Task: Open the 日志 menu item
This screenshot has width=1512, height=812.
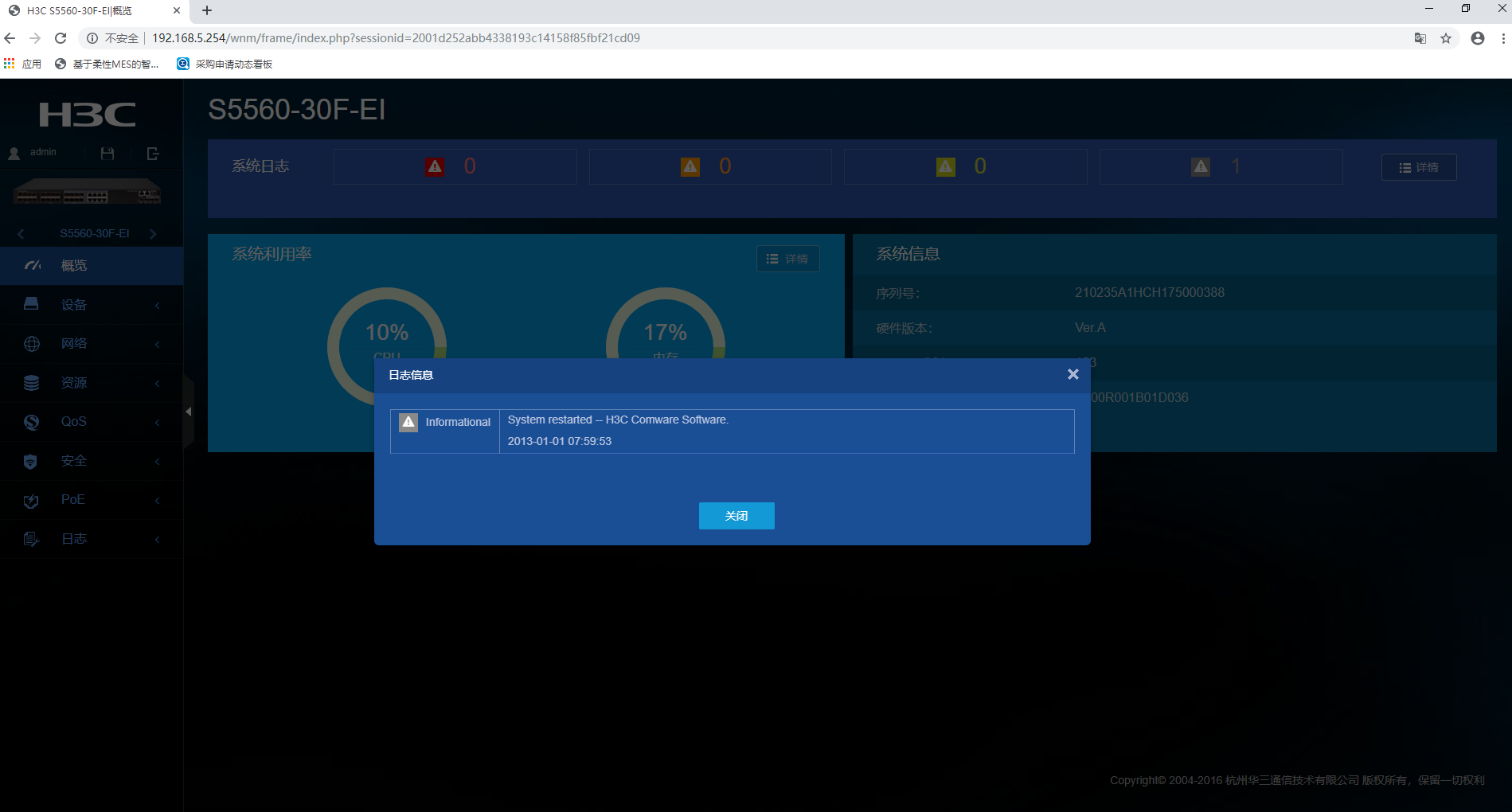Action: (x=92, y=539)
